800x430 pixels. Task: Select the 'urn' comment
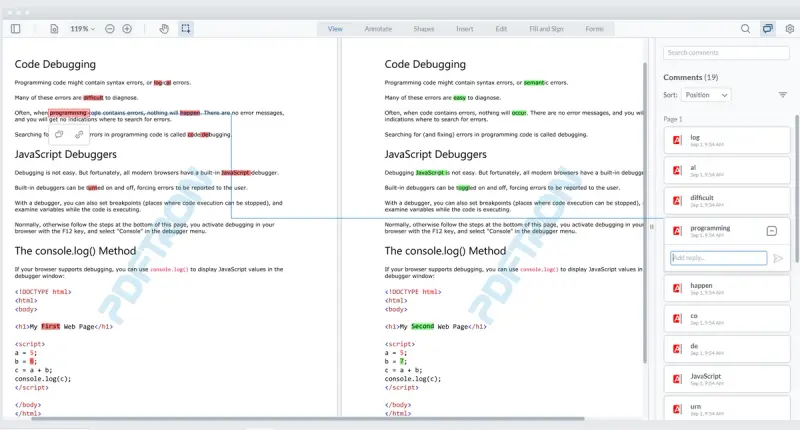pos(727,408)
